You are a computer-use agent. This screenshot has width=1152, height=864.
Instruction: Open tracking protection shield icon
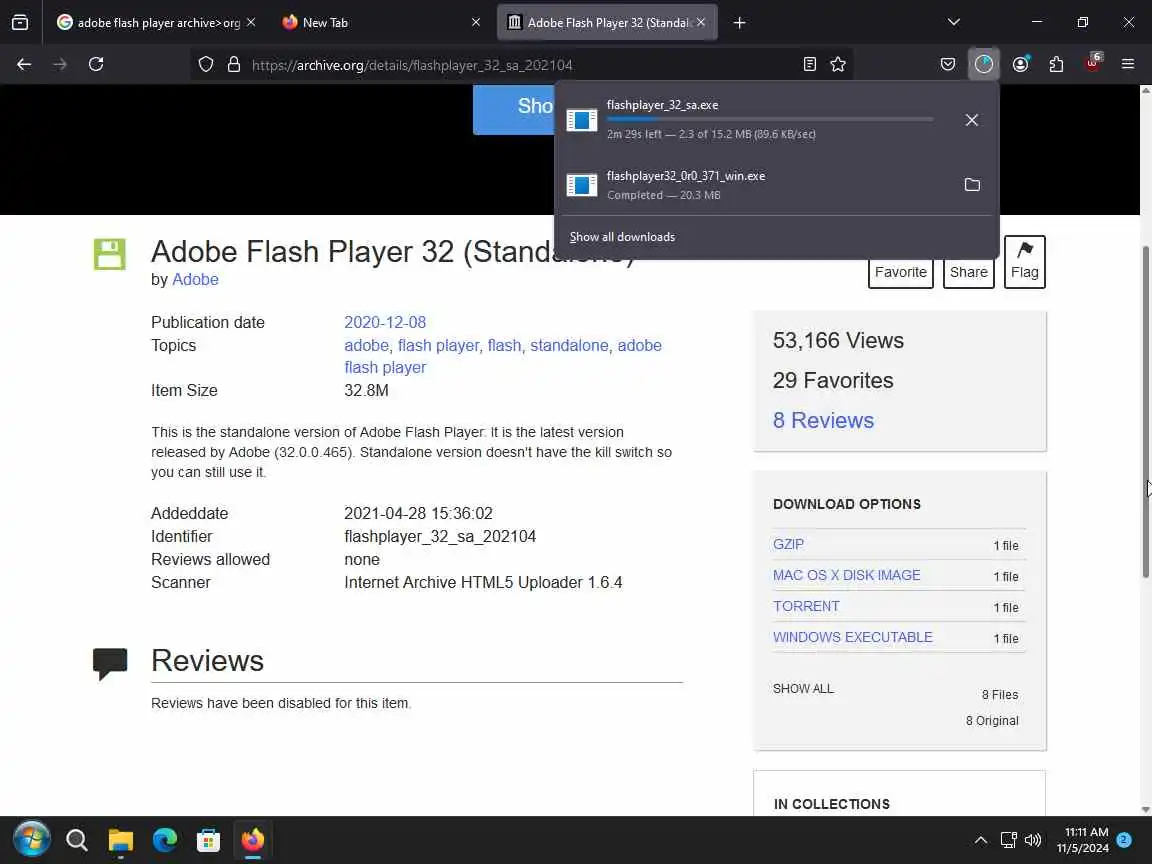coord(206,65)
